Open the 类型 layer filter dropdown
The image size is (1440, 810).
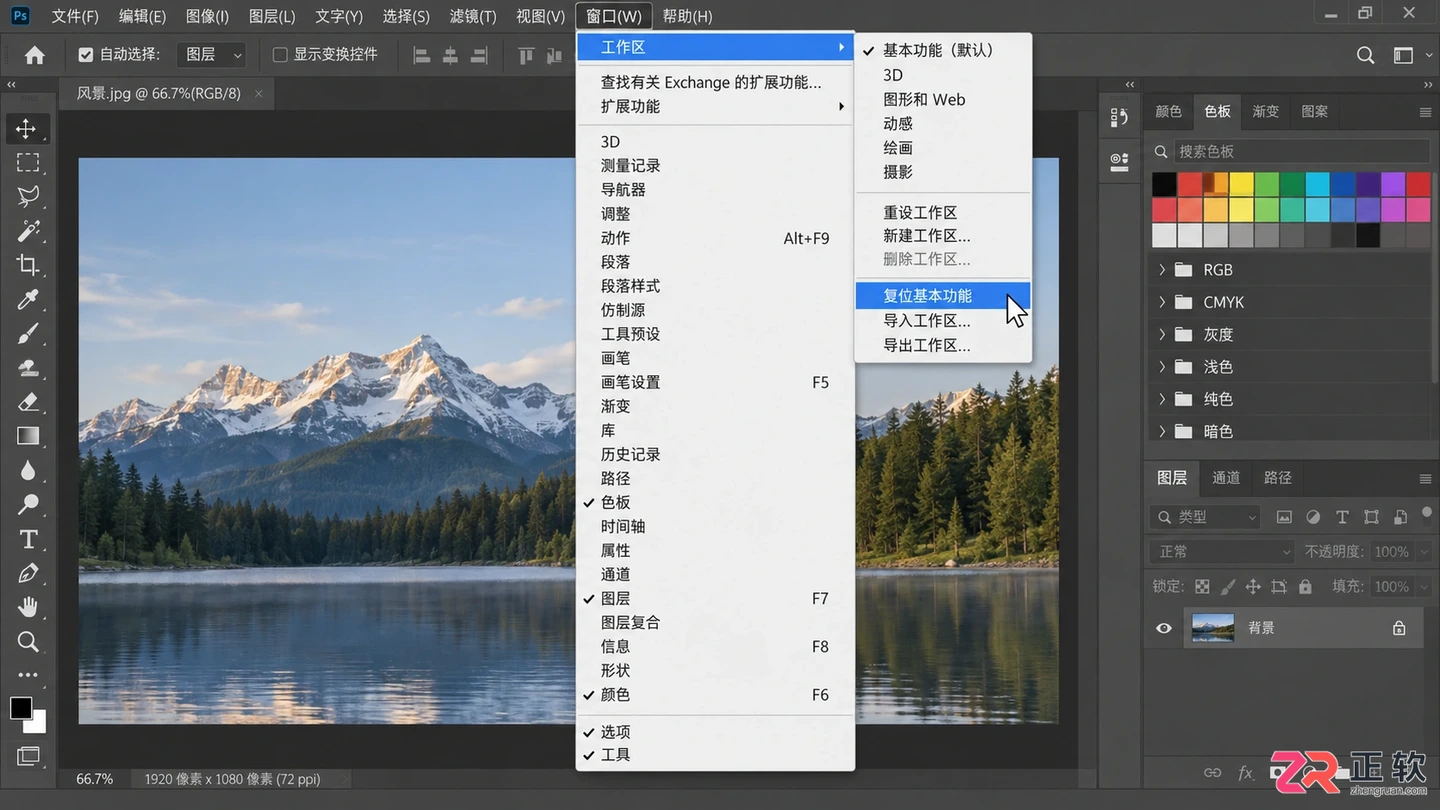(1206, 517)
